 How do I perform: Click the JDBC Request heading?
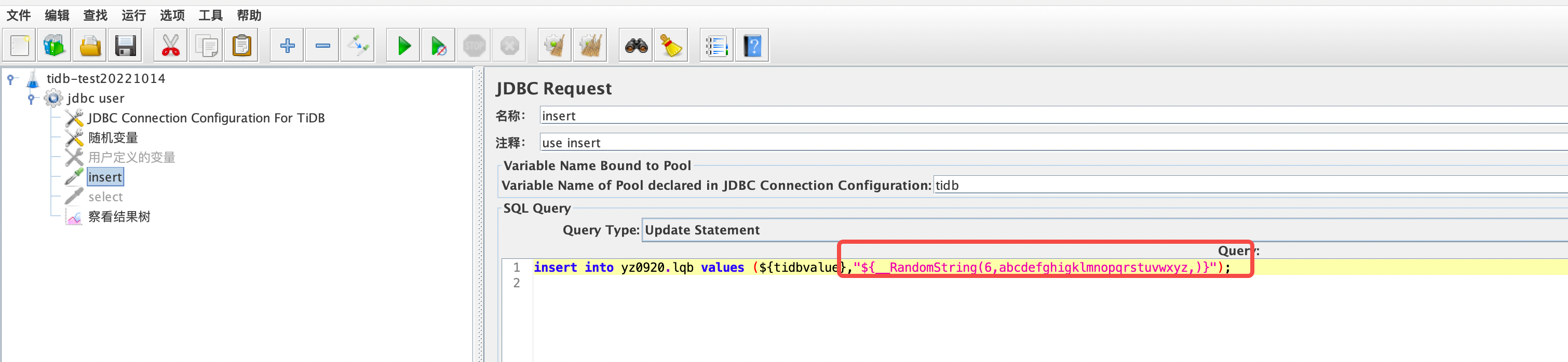(x=553, y=88)
